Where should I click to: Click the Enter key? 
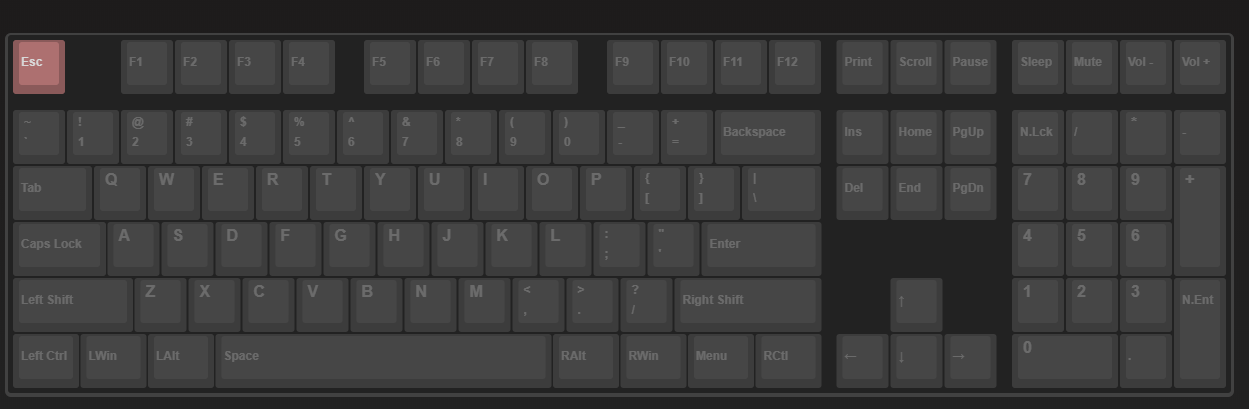tap(761, 249)
